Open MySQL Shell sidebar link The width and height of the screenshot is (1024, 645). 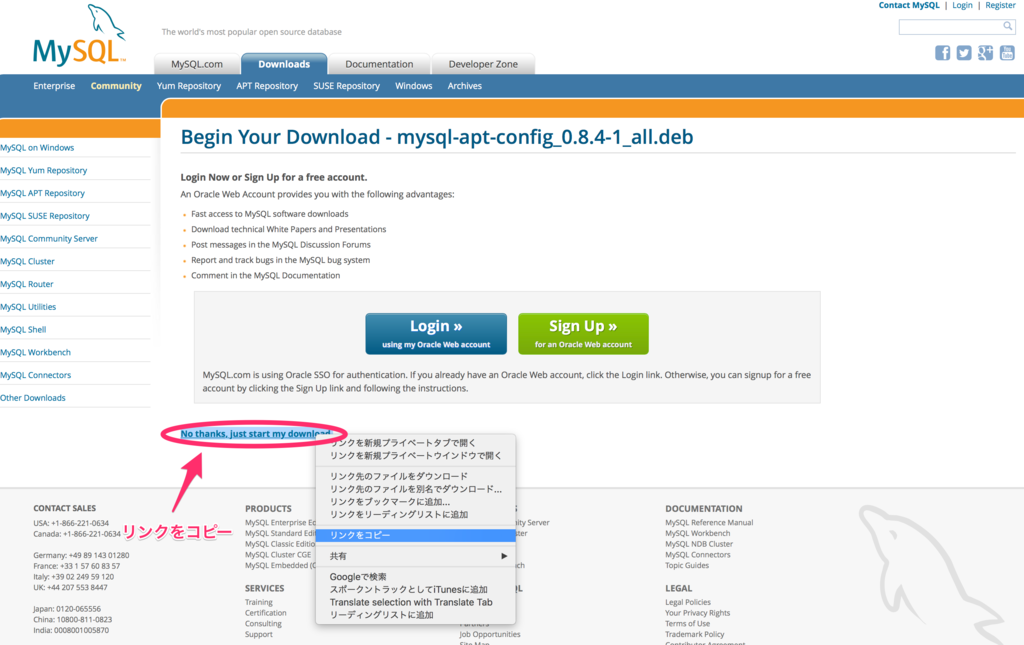pos(24,330)
